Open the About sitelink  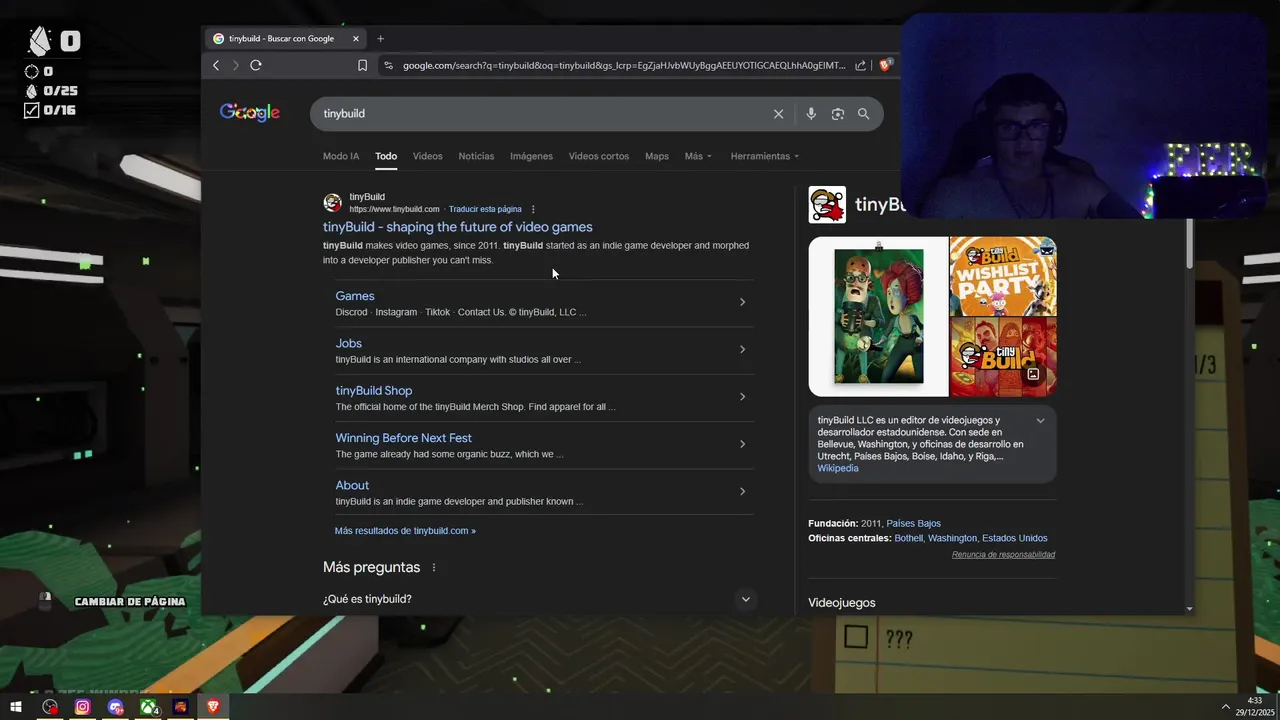tap(352, 485)
